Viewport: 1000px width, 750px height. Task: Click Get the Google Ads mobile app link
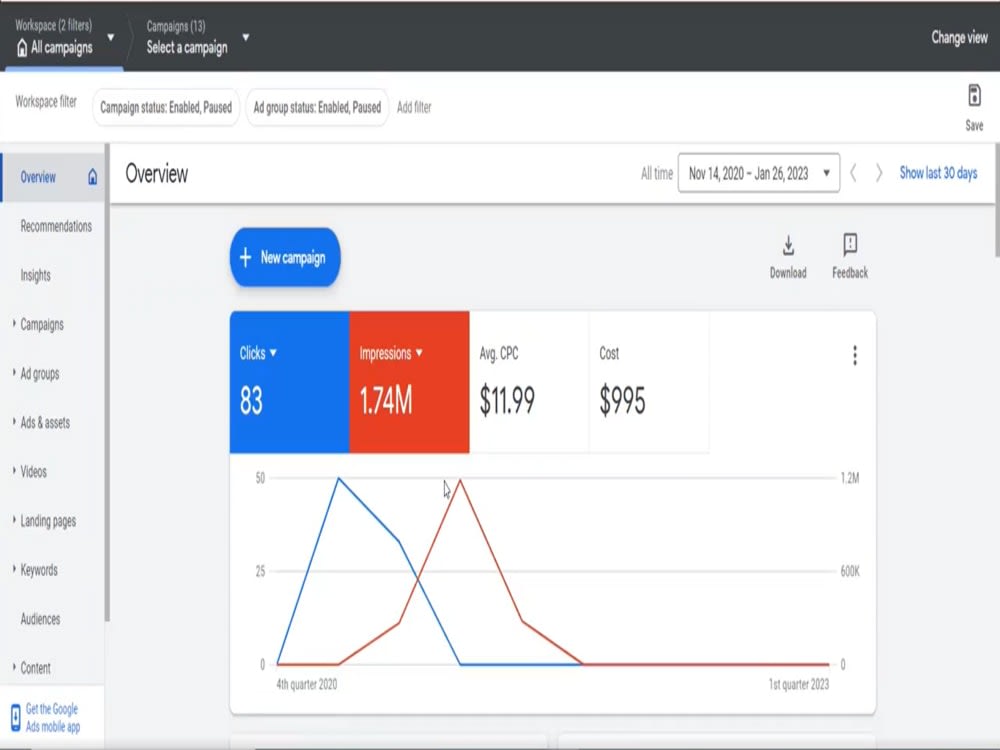click(x=52, y=717)
